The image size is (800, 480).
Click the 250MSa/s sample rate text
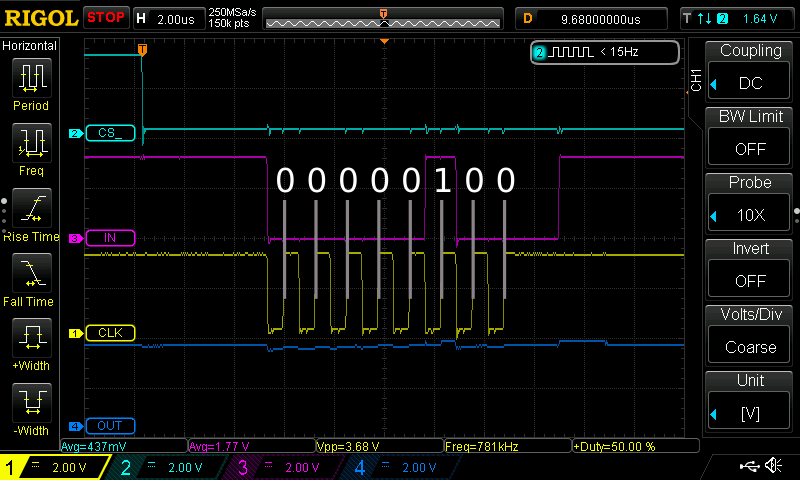[x=232, y=12]
